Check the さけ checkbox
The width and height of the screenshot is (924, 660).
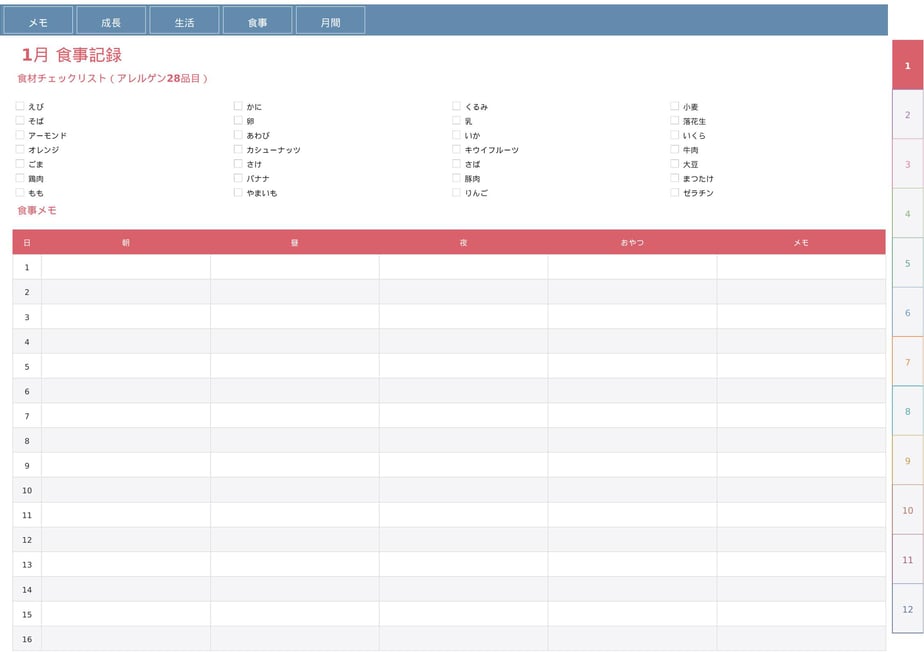coord(238,164)
